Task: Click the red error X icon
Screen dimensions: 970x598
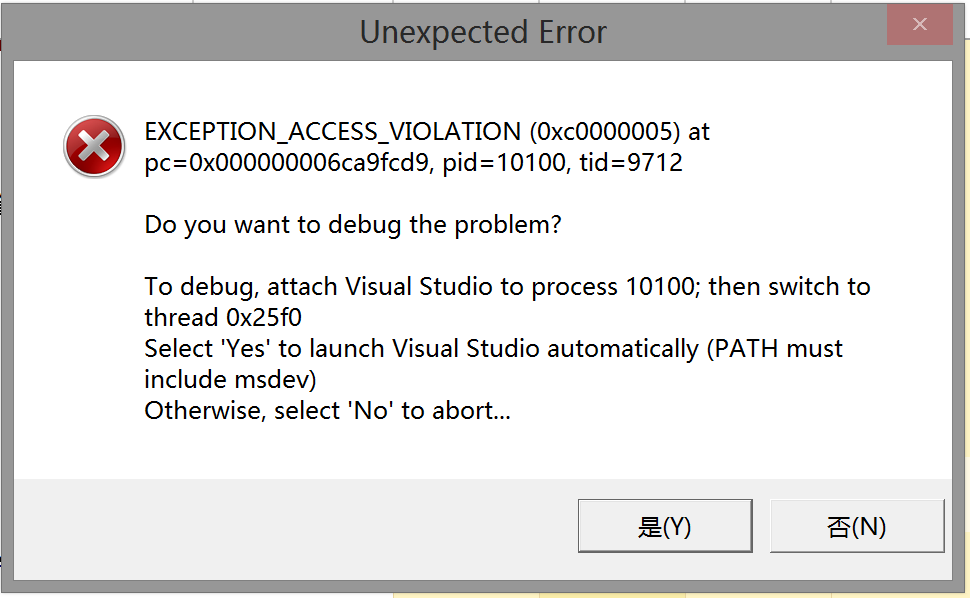Action: 94,147
